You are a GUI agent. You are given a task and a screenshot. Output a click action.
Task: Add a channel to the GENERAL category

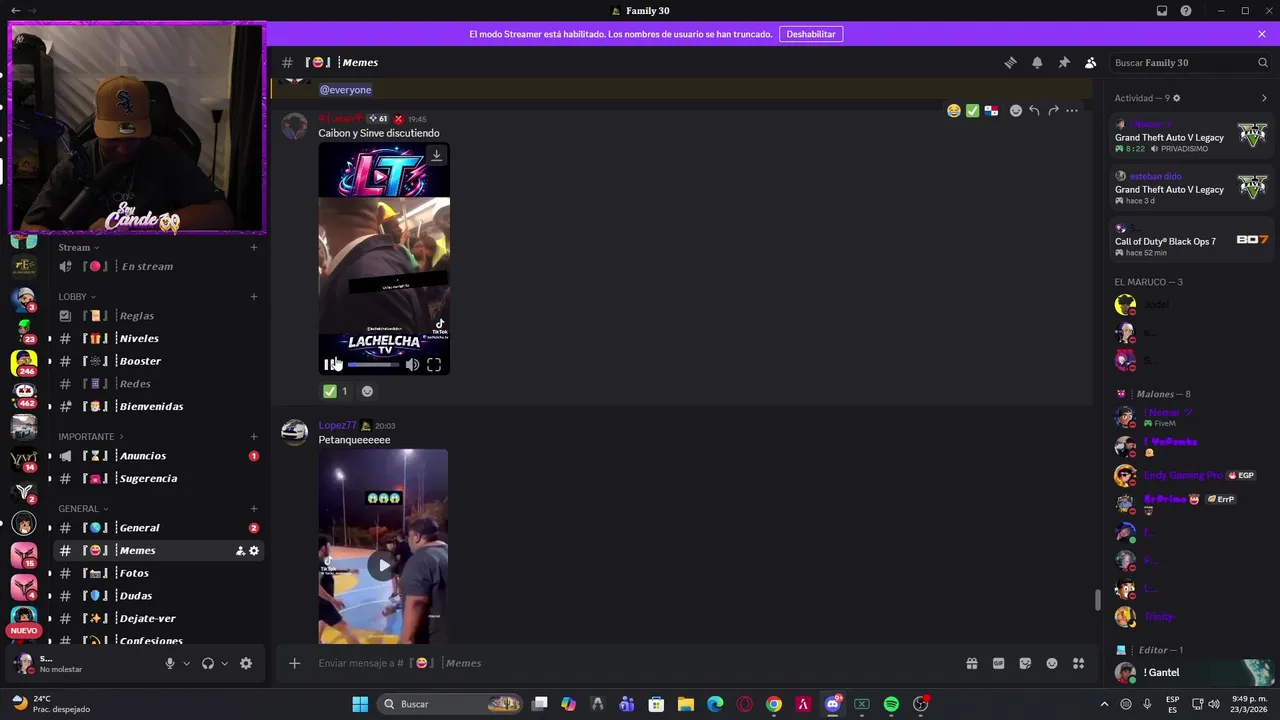[x=254, y=508]
